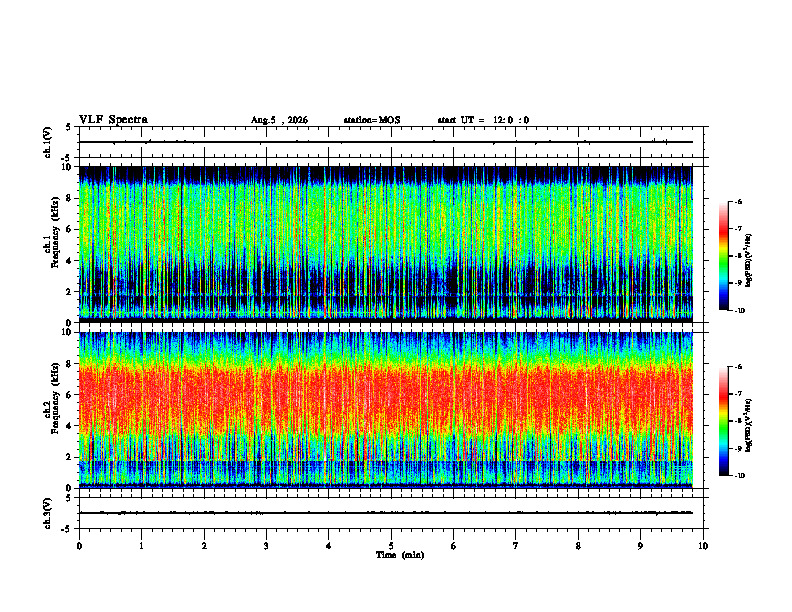
Task: Click the ch.2 colorbar "log(PSD)" label
Action: point(749,425)
